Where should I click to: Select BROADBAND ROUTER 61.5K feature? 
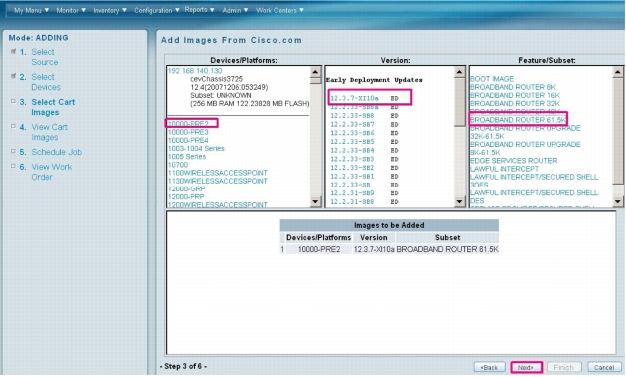tap(518, 120)
